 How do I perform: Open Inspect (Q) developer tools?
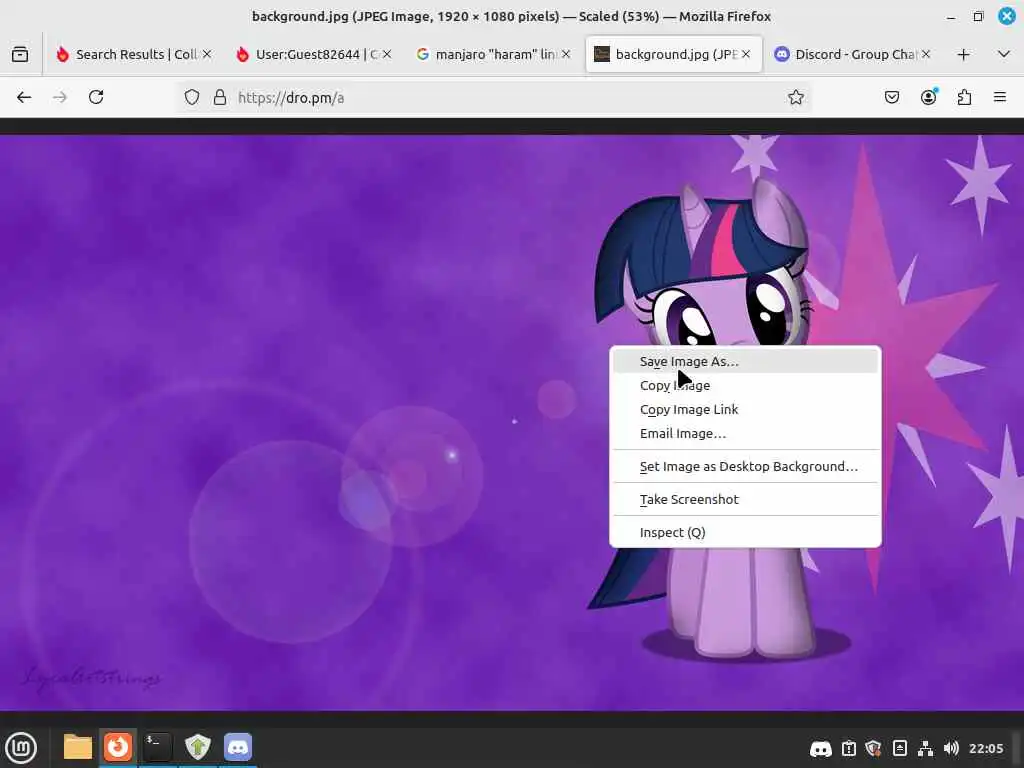[x=745, y=532]
